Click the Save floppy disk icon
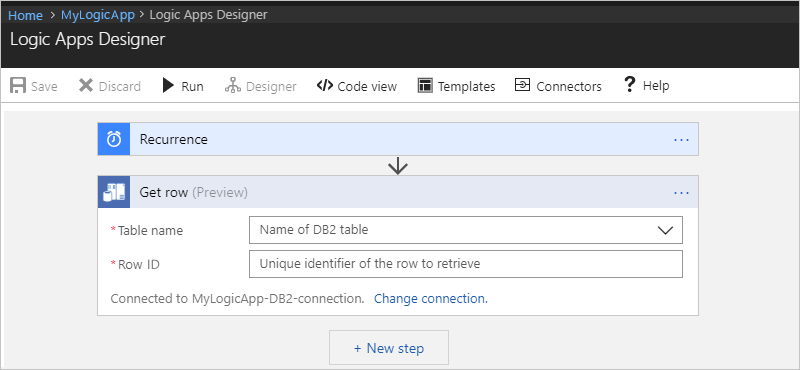 point(18,85)
